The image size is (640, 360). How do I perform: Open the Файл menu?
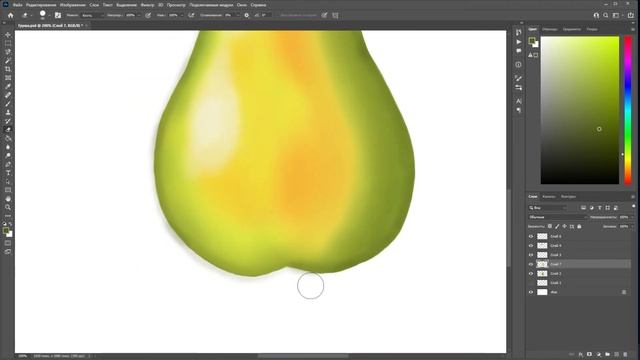coord(18,5)
